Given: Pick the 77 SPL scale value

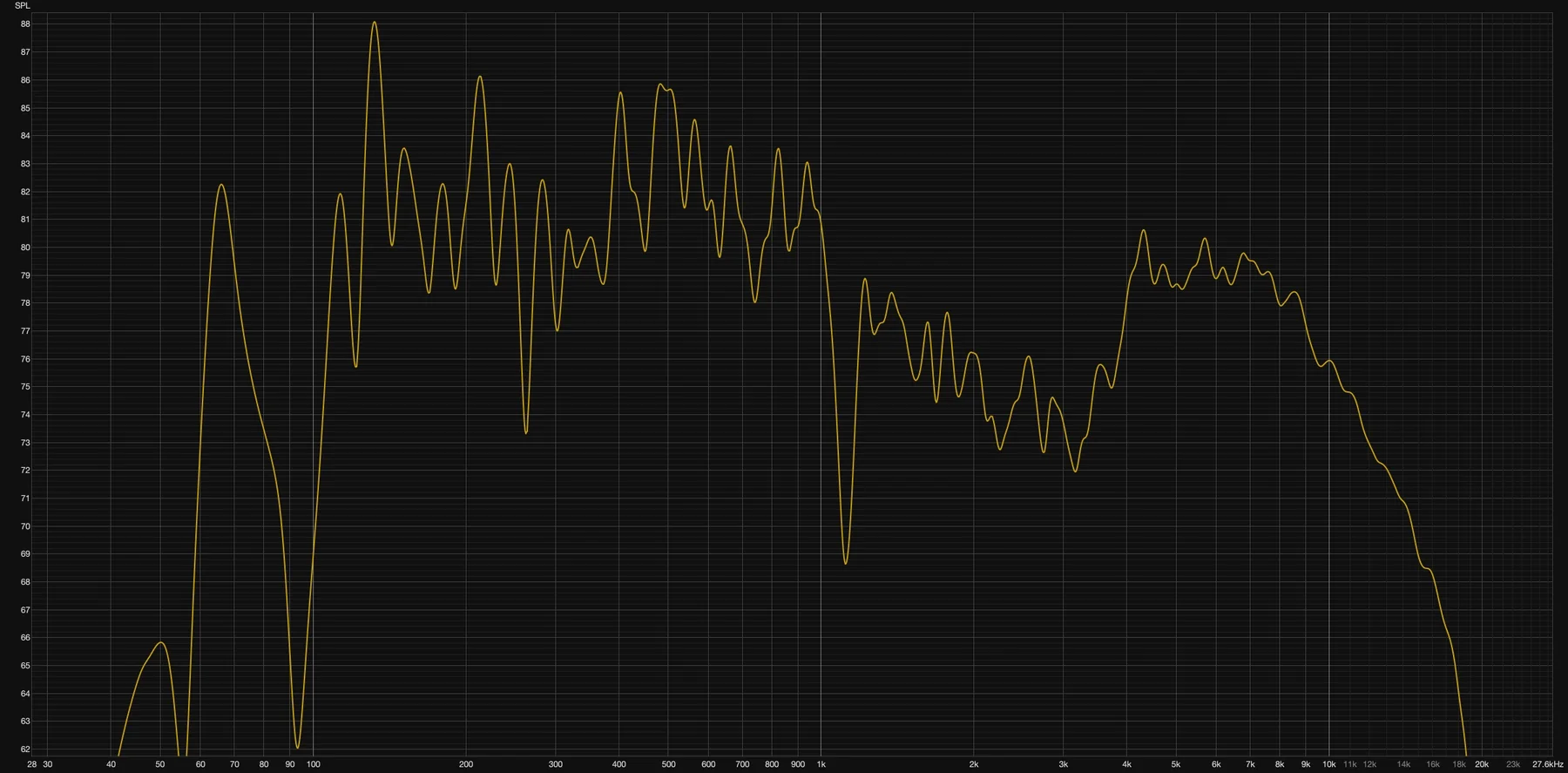Looking at the screenshot, I should 25,331.
